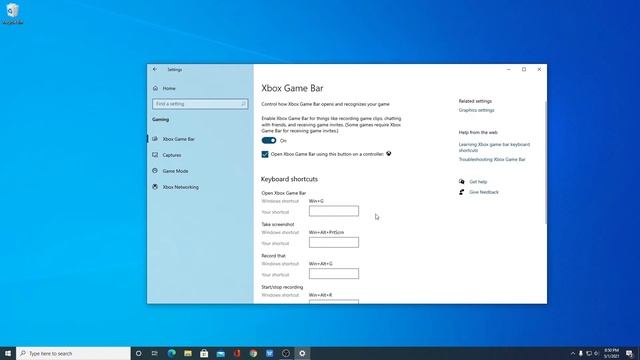
Task: Open network status in system tray
Action: click(589, 353)
